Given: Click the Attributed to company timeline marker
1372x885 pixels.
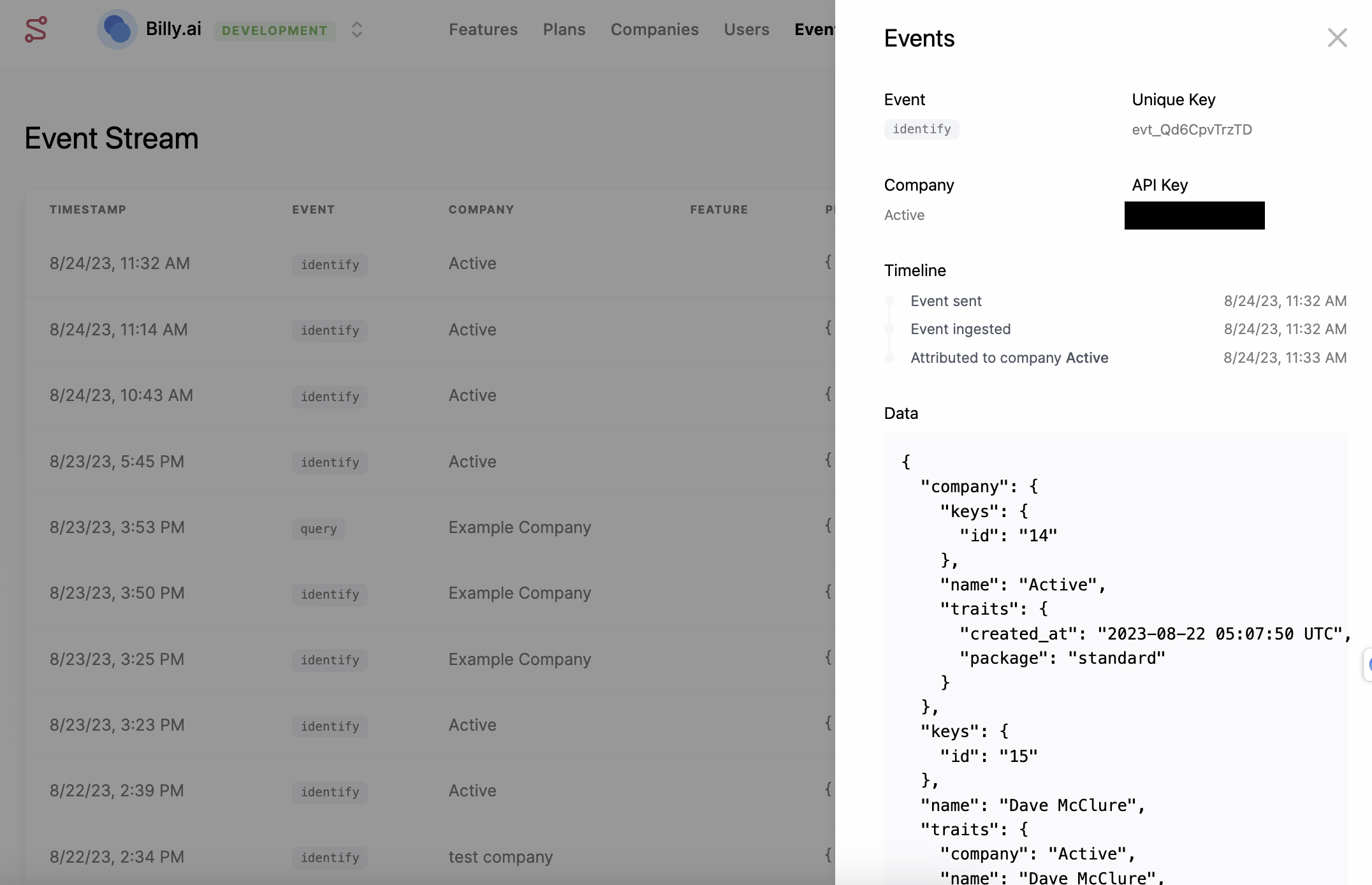Looking at the screenshot, I should click(x=889, y=358).
